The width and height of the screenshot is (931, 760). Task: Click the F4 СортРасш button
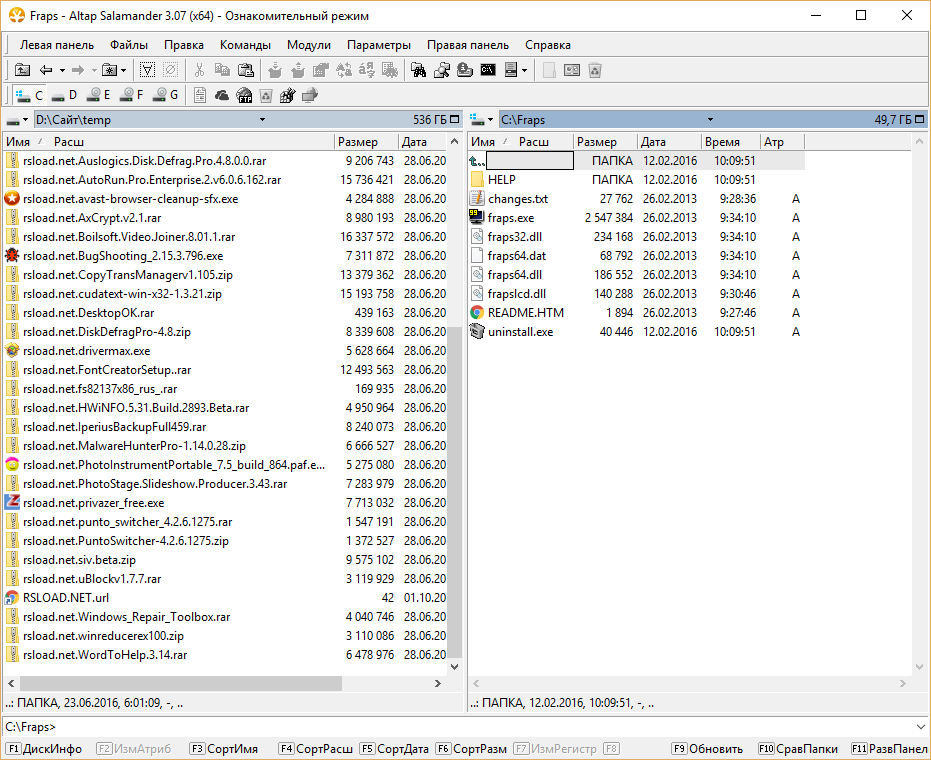(316, 749)
